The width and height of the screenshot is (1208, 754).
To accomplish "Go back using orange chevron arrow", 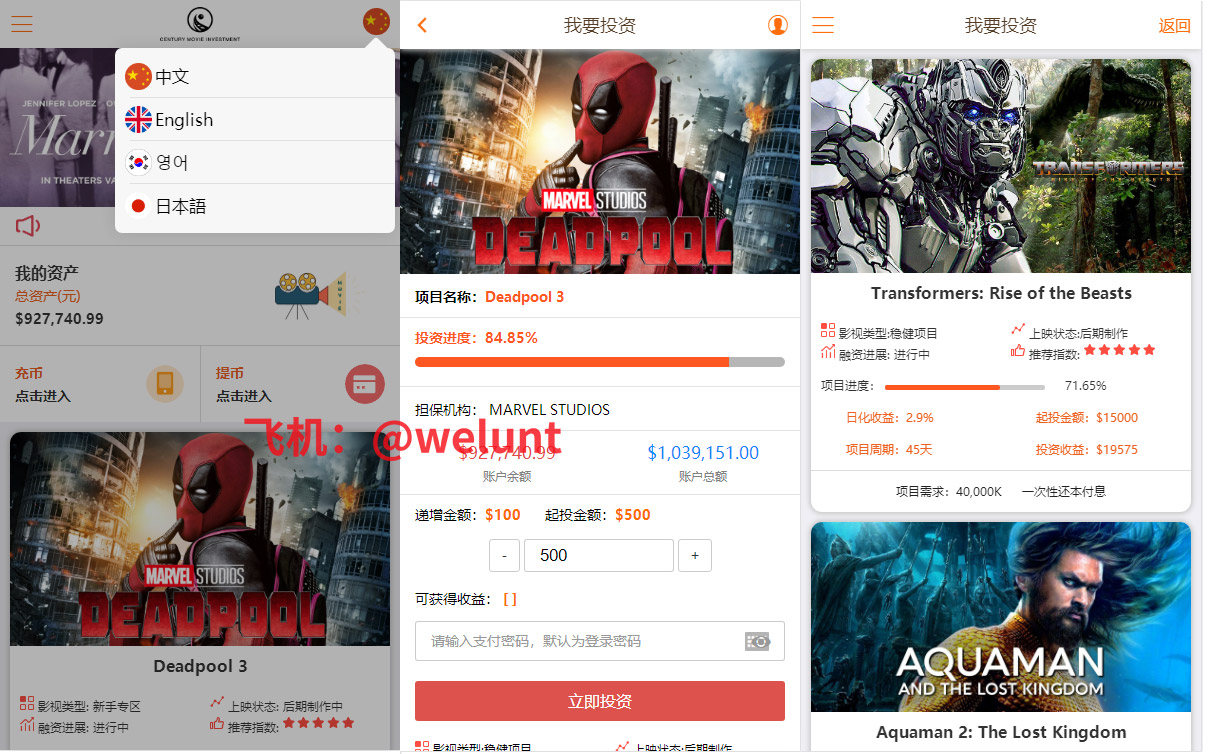I will point(422,25).
